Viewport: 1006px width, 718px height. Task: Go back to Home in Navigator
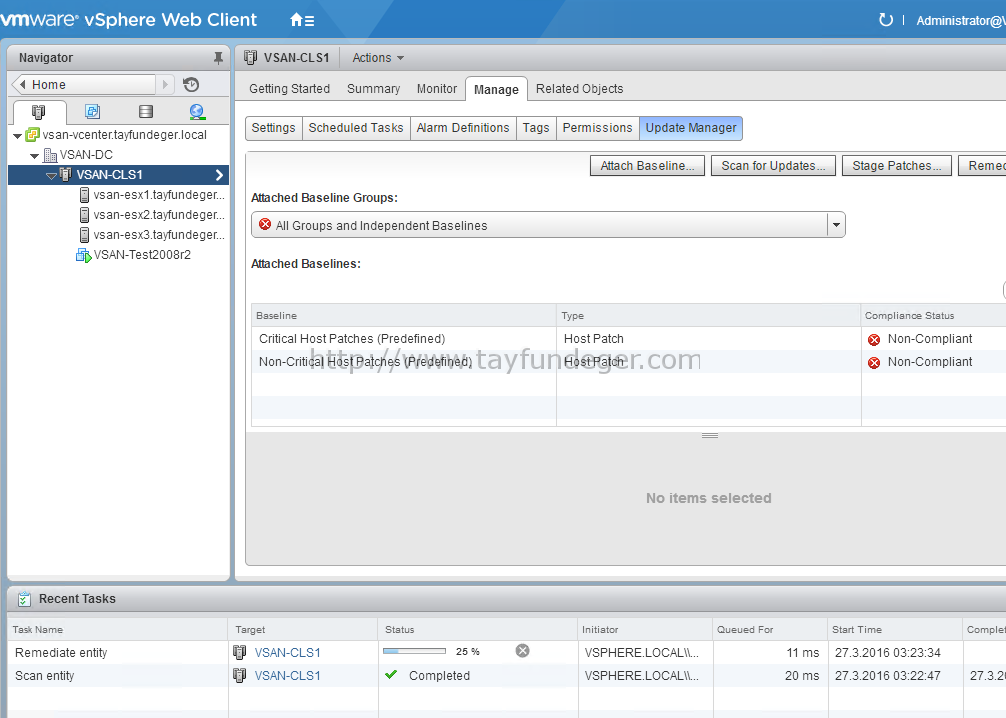(x=84, y=85)
